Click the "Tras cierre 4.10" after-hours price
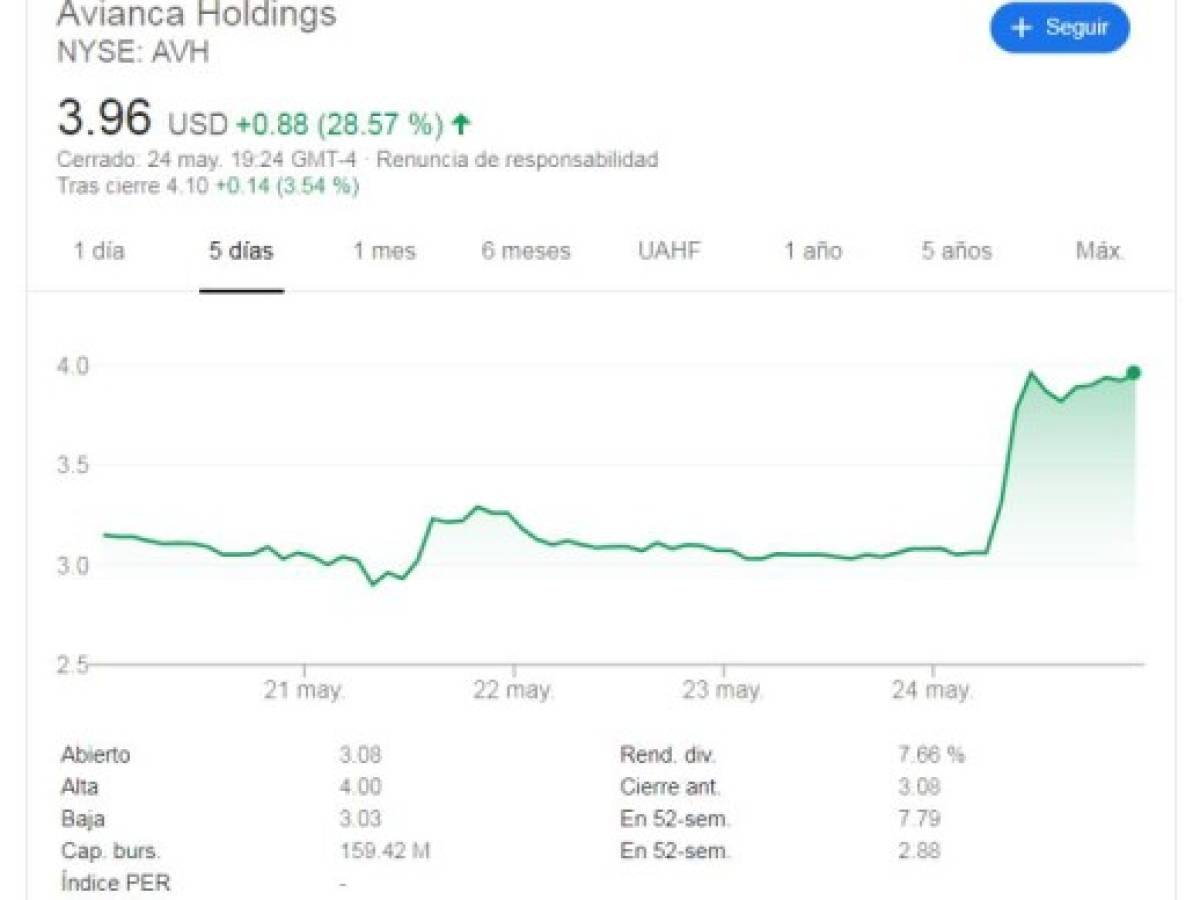 [x=132, y=185]
